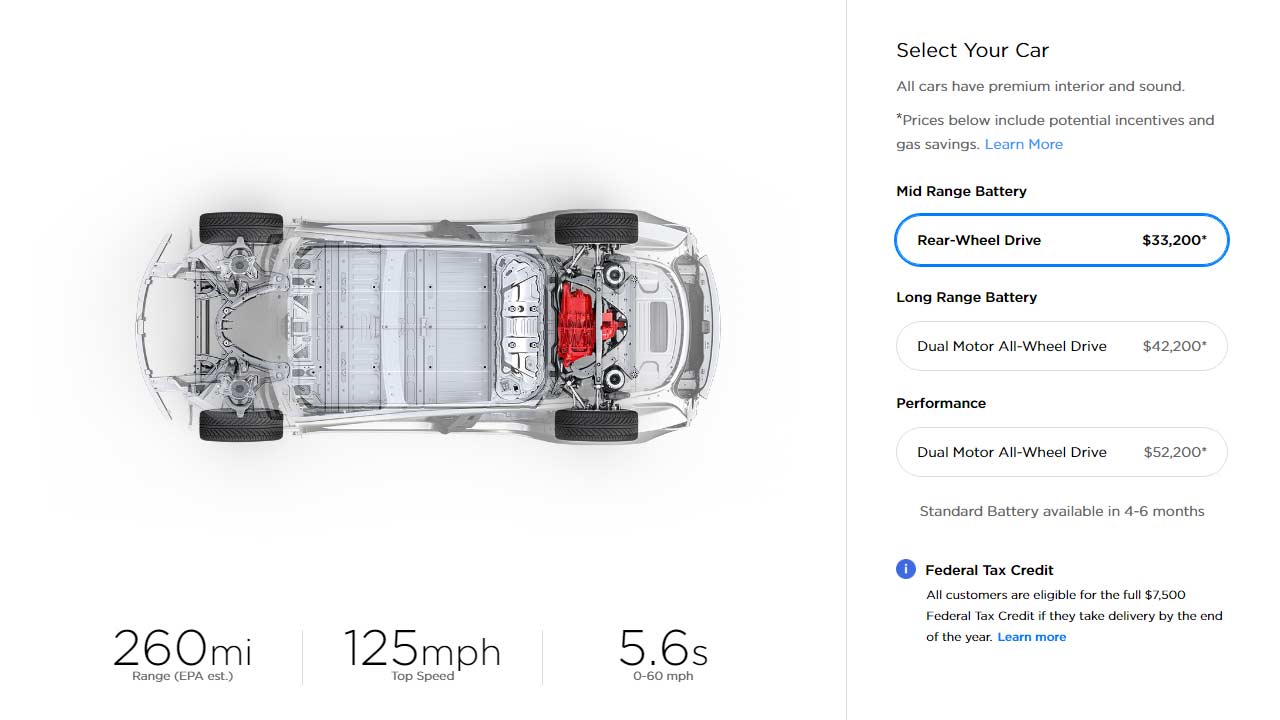This screenshot has height=720, width=1280.
Task: Click the $52,200 price
Action: pyautogui.click(x=1174, y=452)
